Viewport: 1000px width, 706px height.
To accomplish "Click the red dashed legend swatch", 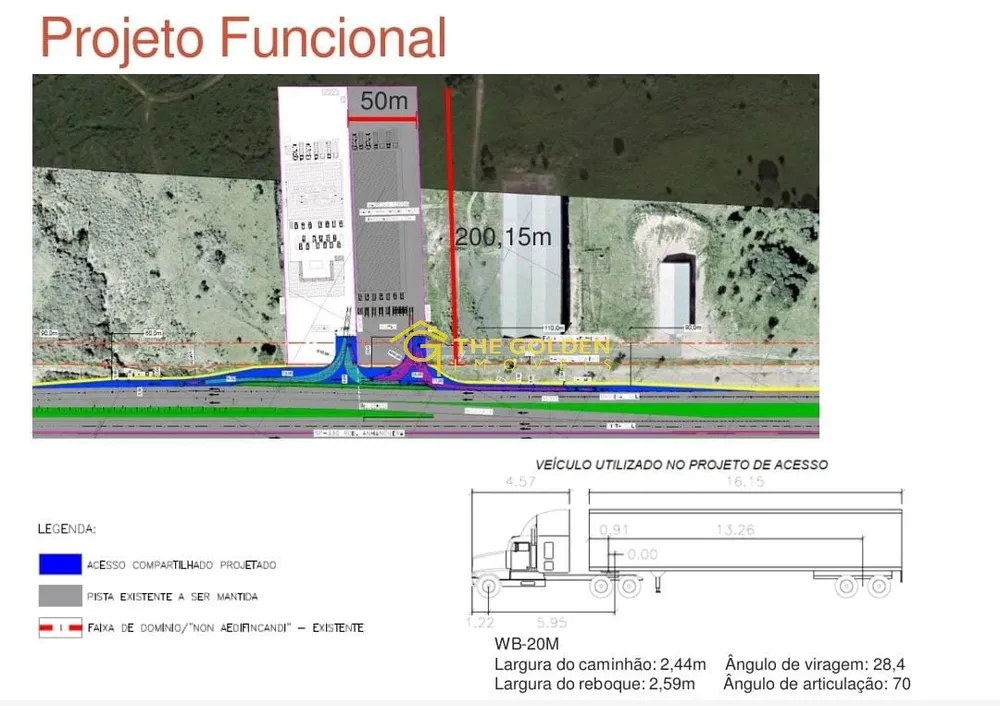I will coord(60,628).
